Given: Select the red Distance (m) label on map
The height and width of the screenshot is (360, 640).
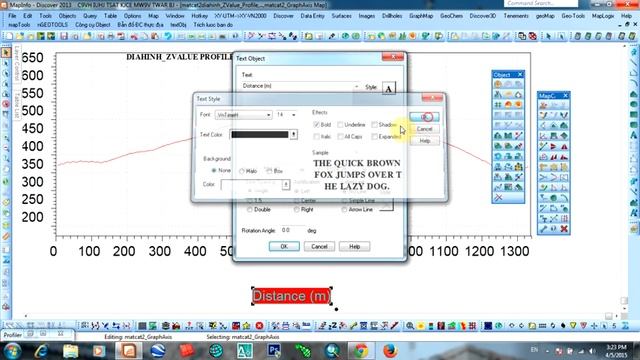Looking at the screenshot, I should (x=291, y=296).
